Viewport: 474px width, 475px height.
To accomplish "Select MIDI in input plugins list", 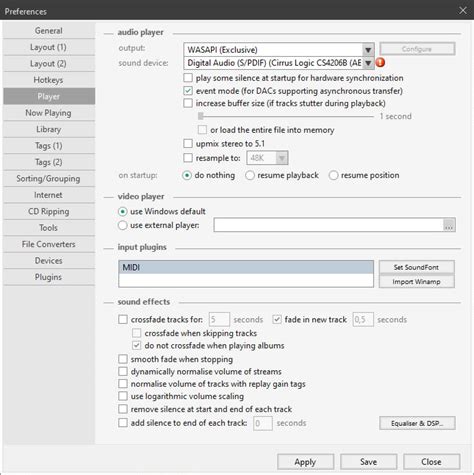I will click(x=246, y=267).
